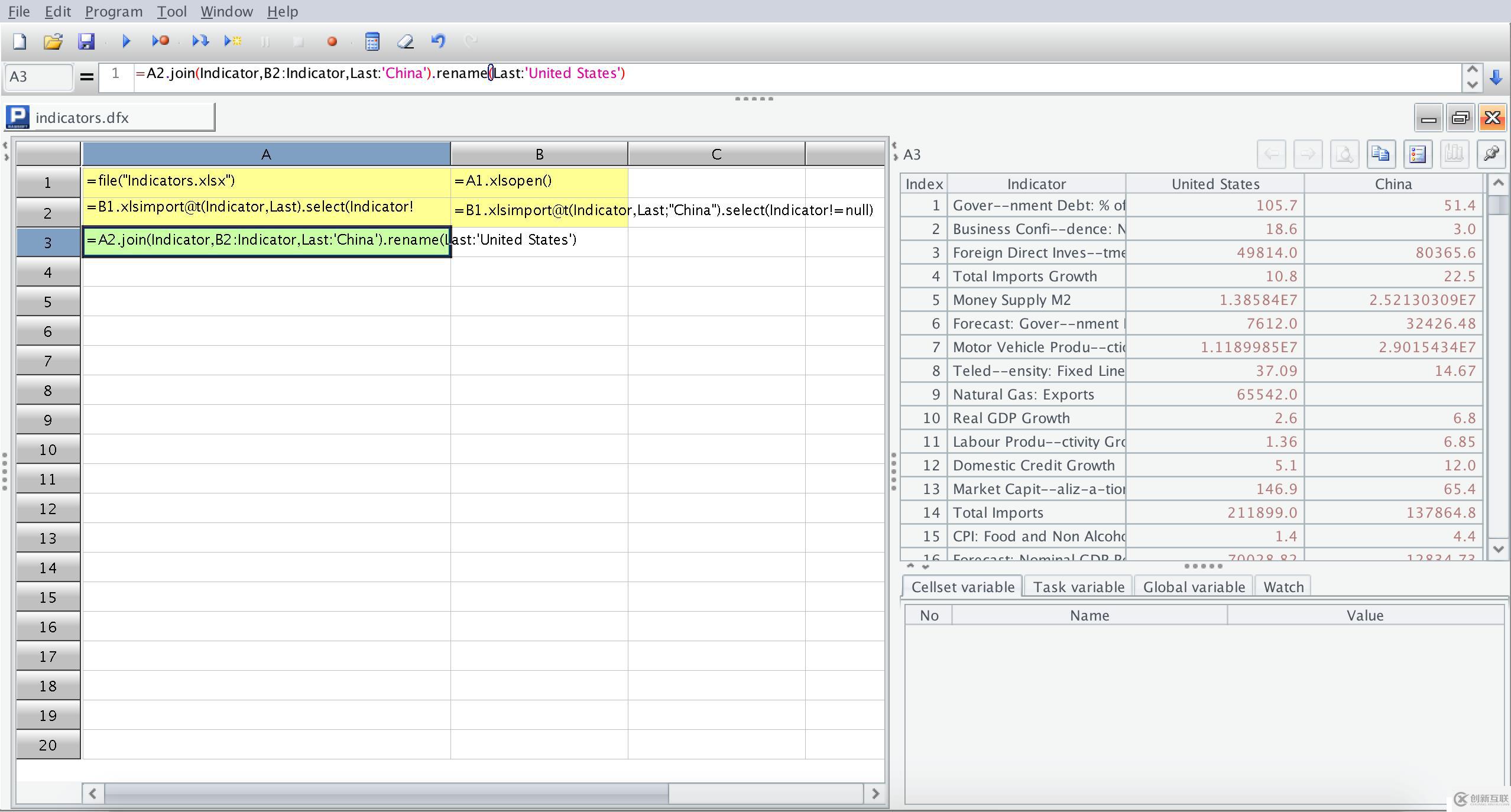Switch to the Cellset variable tab
Image resolution: width=1511 pixels, height=812 pixels.
tap(961, 587)
